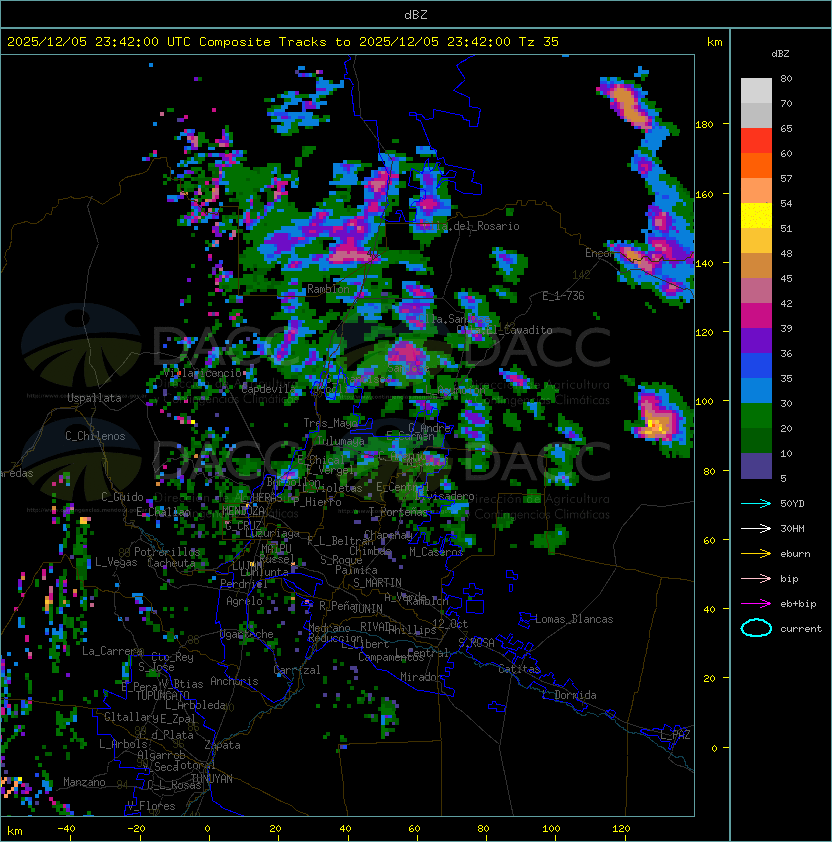This screenshot has height=842, width=832.
Task: Click the 'eburn' legend label
Action: click(x=795, y=554)
